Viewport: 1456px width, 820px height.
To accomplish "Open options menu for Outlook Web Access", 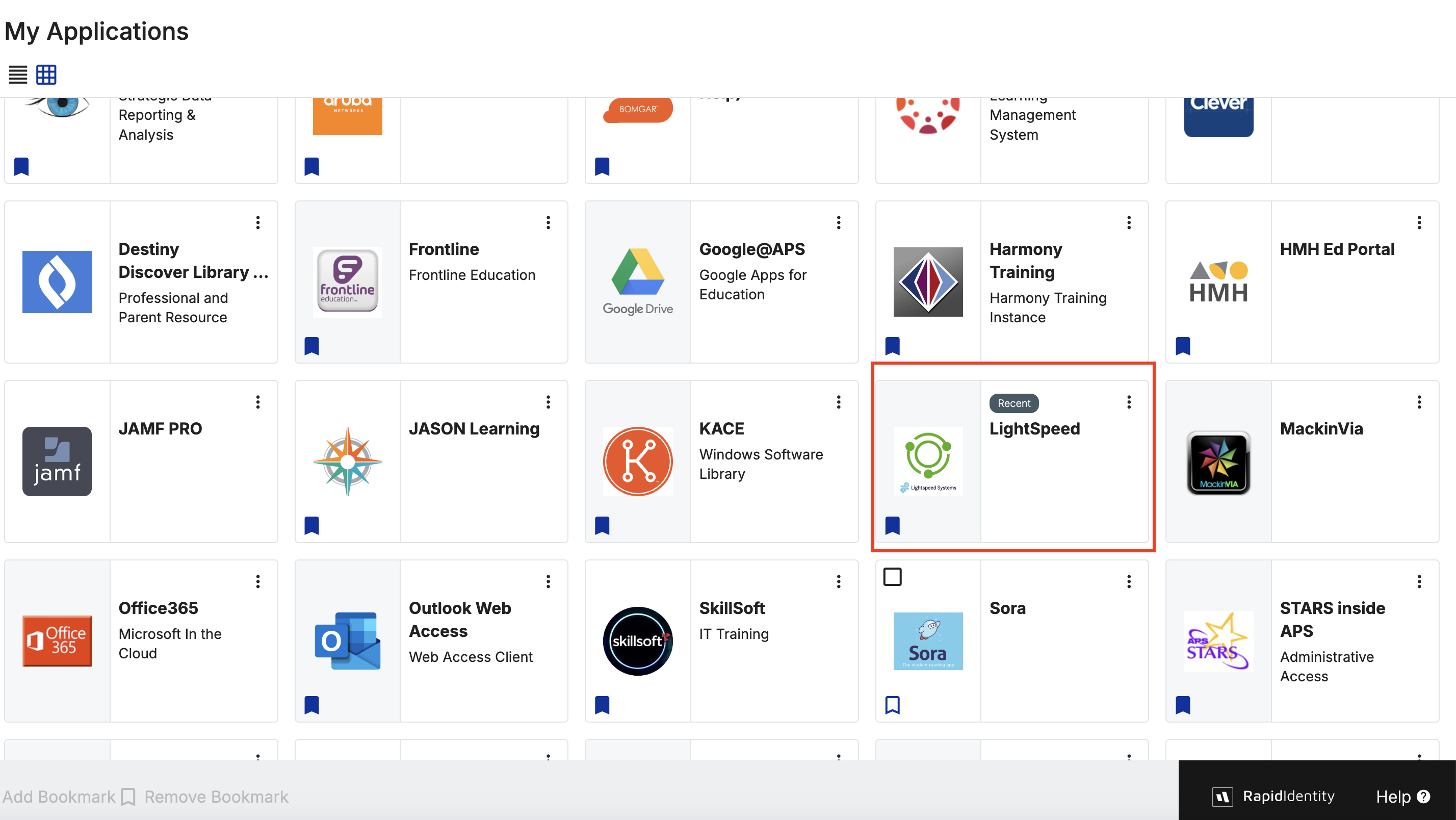I will click(x=548, y=581).
